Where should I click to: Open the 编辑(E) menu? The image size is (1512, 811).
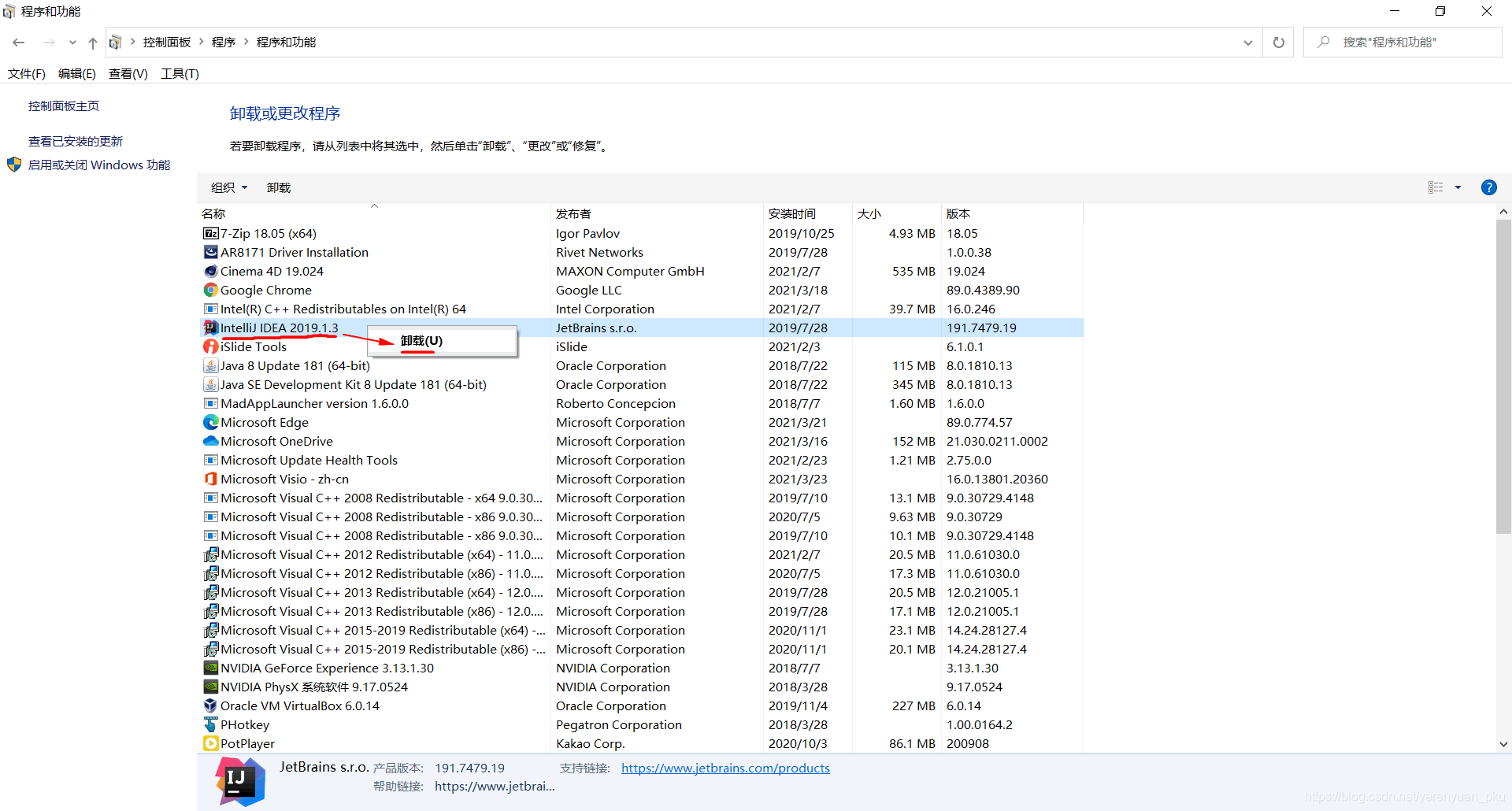pyautogui.click(x=77, y=73)
